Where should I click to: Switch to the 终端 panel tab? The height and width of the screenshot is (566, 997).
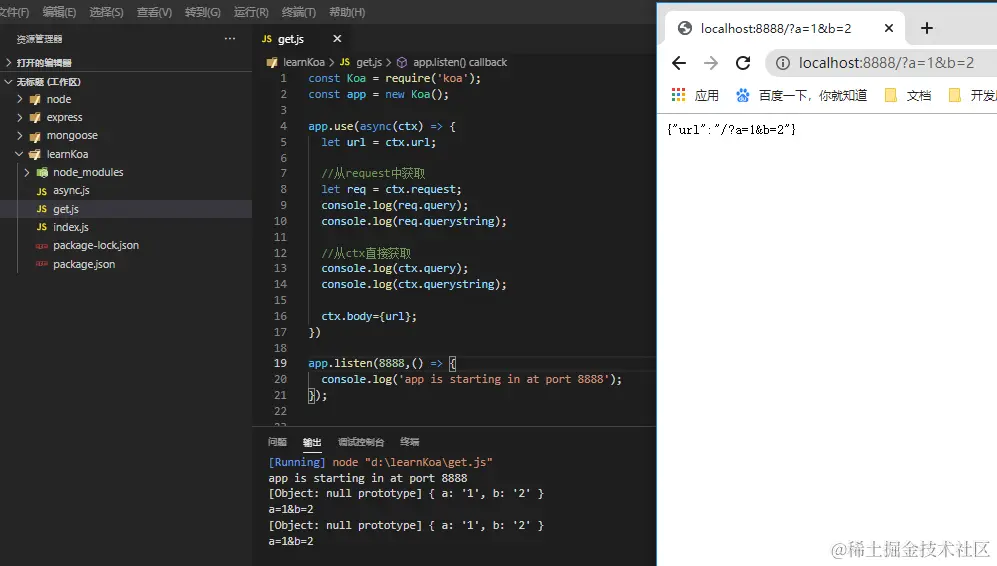[x=409, y=442]
